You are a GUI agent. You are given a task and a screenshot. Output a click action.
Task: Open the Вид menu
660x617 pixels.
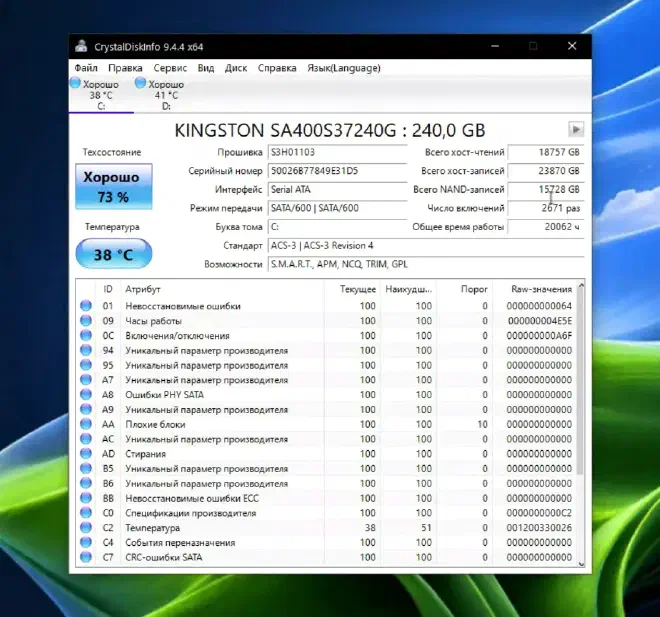coord(206,68)
